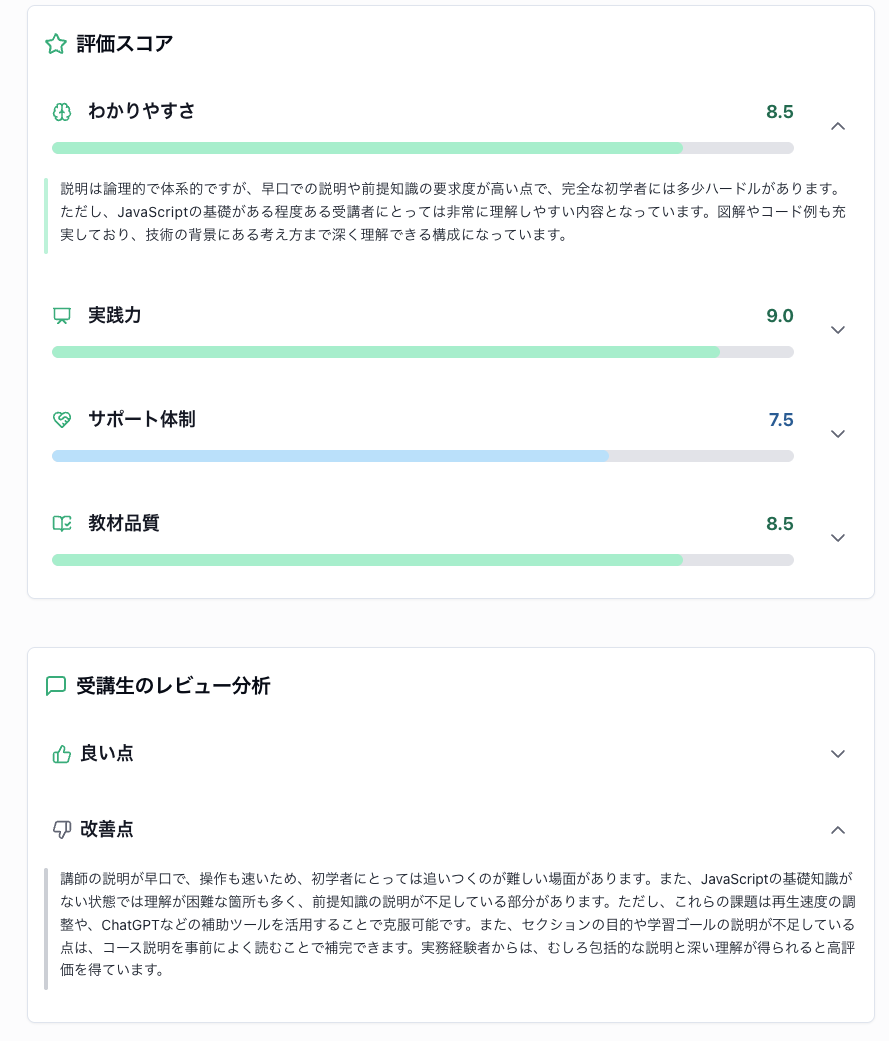Click the presentation board icon beside 実践力
The image size is (889, 1041).
coord(62,316)
